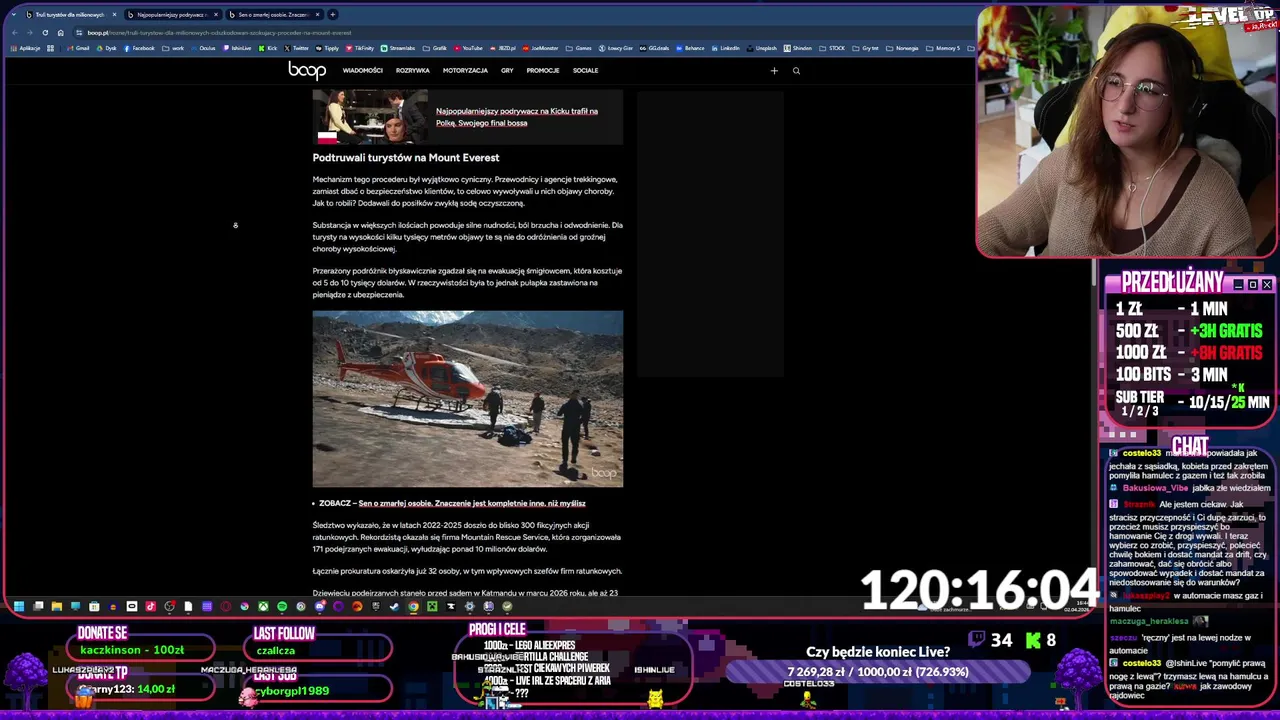Screen dimensions: 1280x720
Task: Open the Games bookmarks folder
Action: point(578,48)
